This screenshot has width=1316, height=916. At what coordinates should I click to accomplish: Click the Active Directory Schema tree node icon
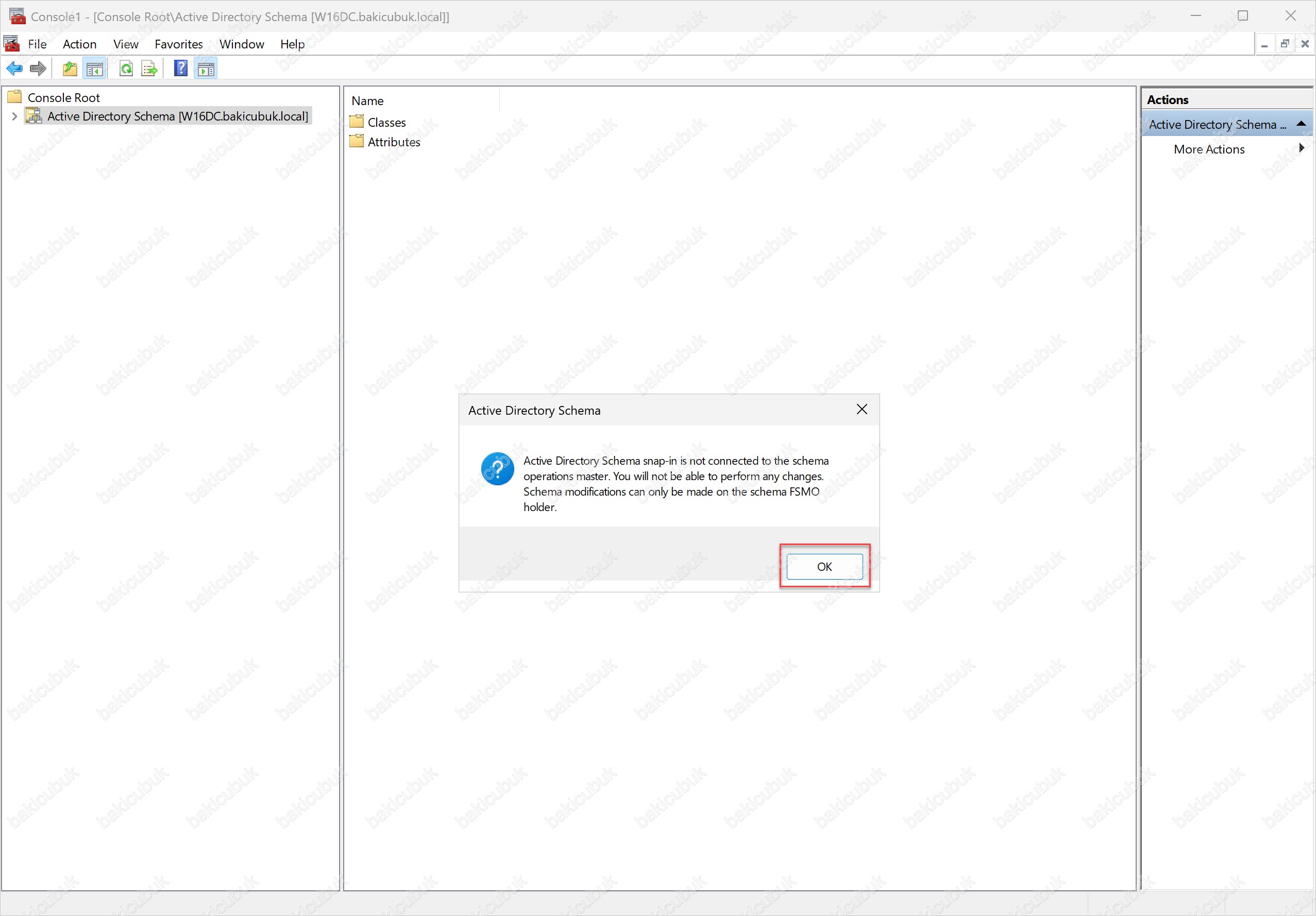[35, 116]
